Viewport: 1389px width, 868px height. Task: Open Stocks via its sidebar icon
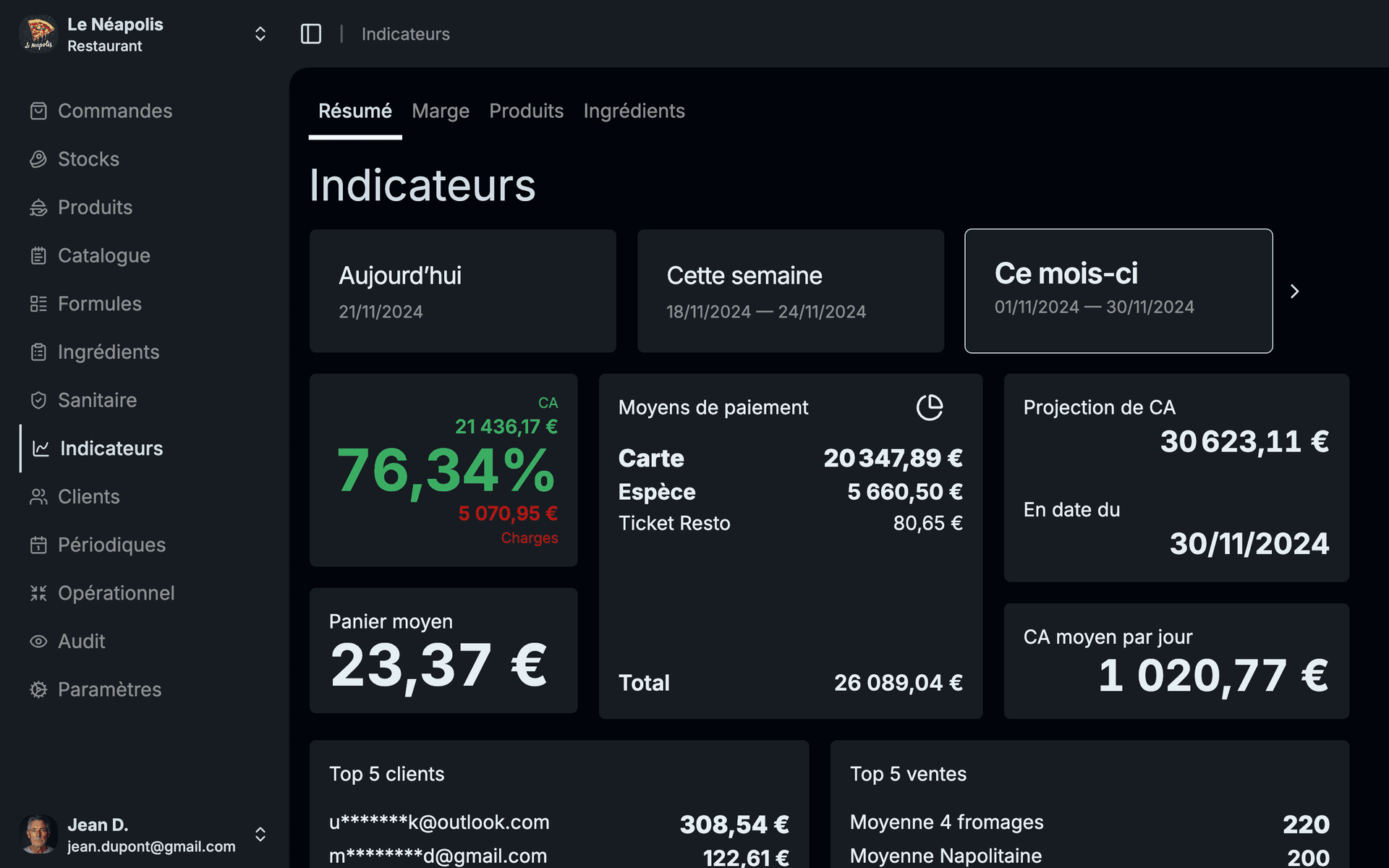[x=38, y=159]
